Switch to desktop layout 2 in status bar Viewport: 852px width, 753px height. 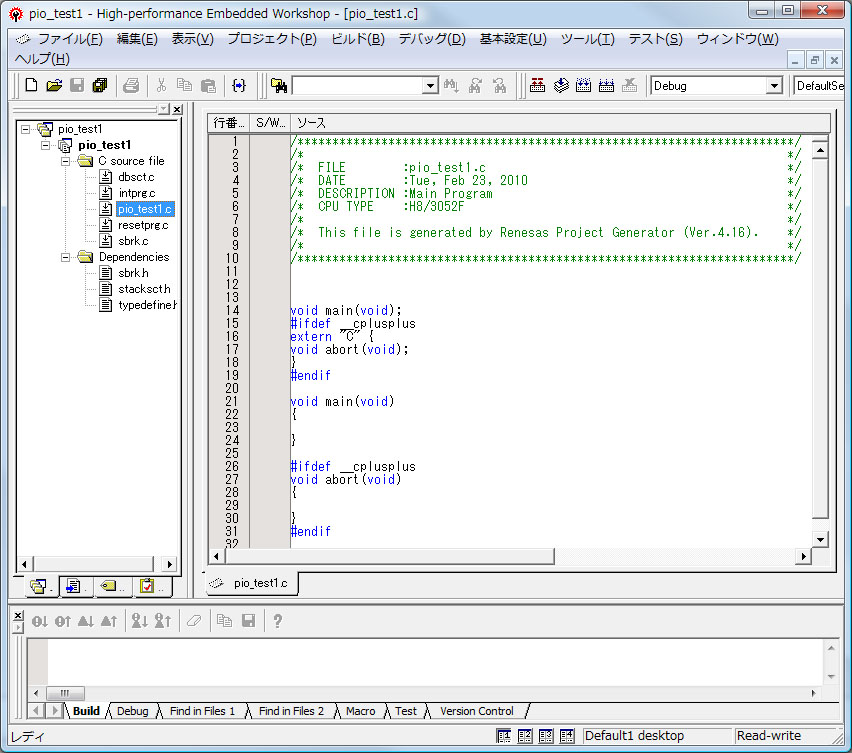[x=525, y=736]
